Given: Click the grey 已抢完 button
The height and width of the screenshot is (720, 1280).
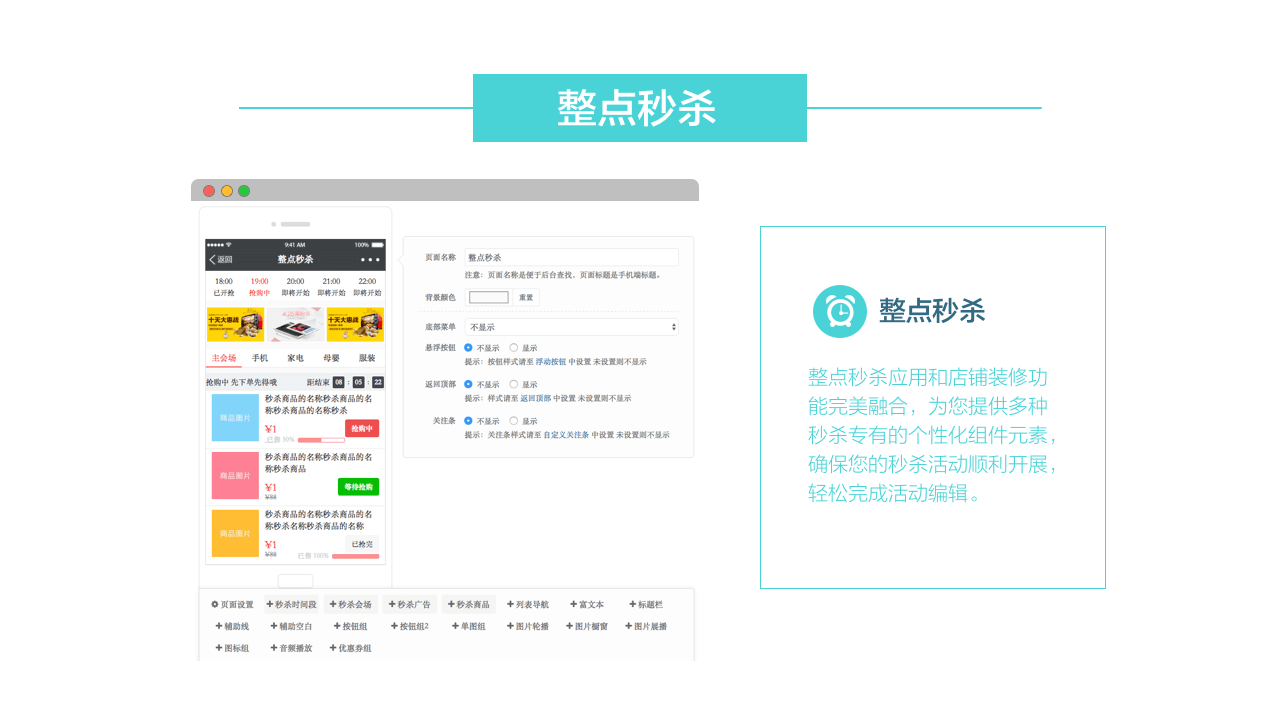Looking at the screenshot, I should tap(362, 544).
